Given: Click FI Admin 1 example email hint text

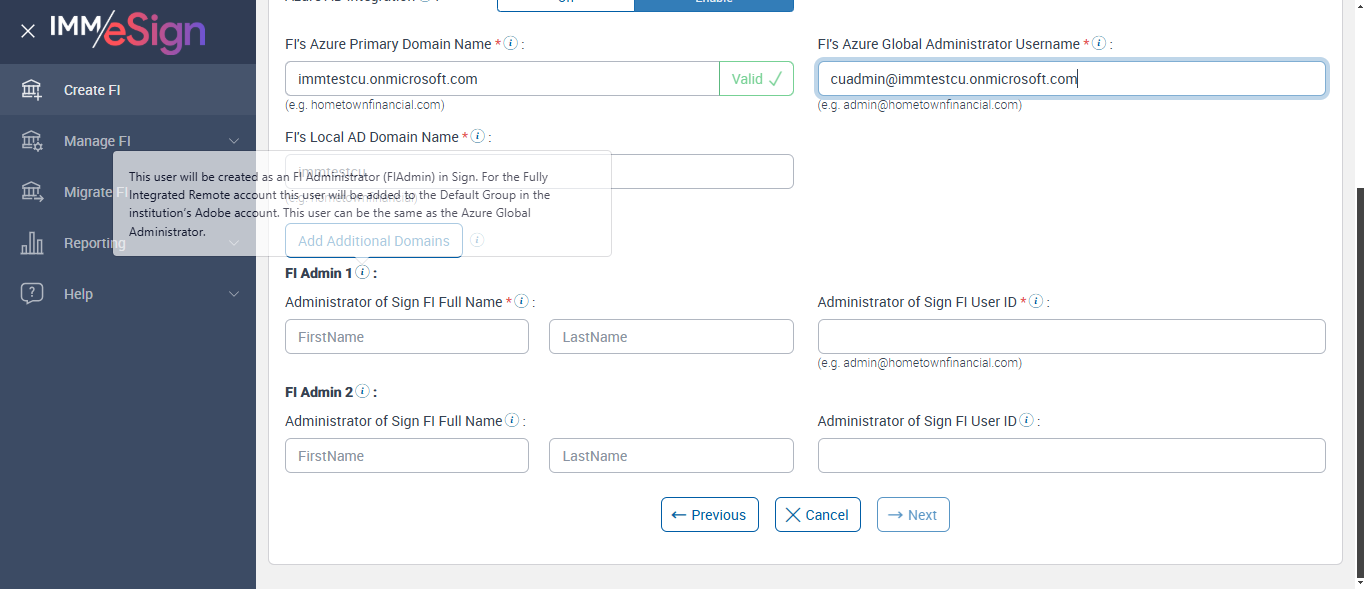Looking at the screenshot, I should coord(920,363).
